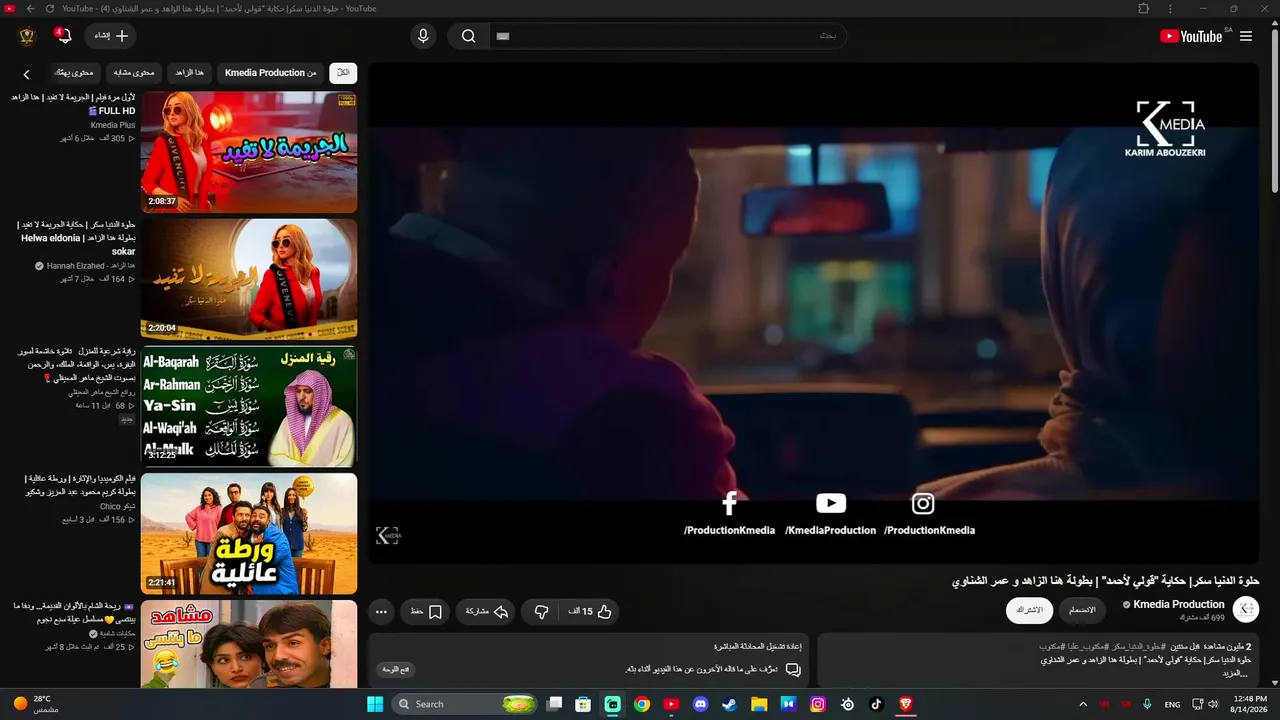
Task: Open Google Chrome from the taskbar
Action: pos(642,704)
